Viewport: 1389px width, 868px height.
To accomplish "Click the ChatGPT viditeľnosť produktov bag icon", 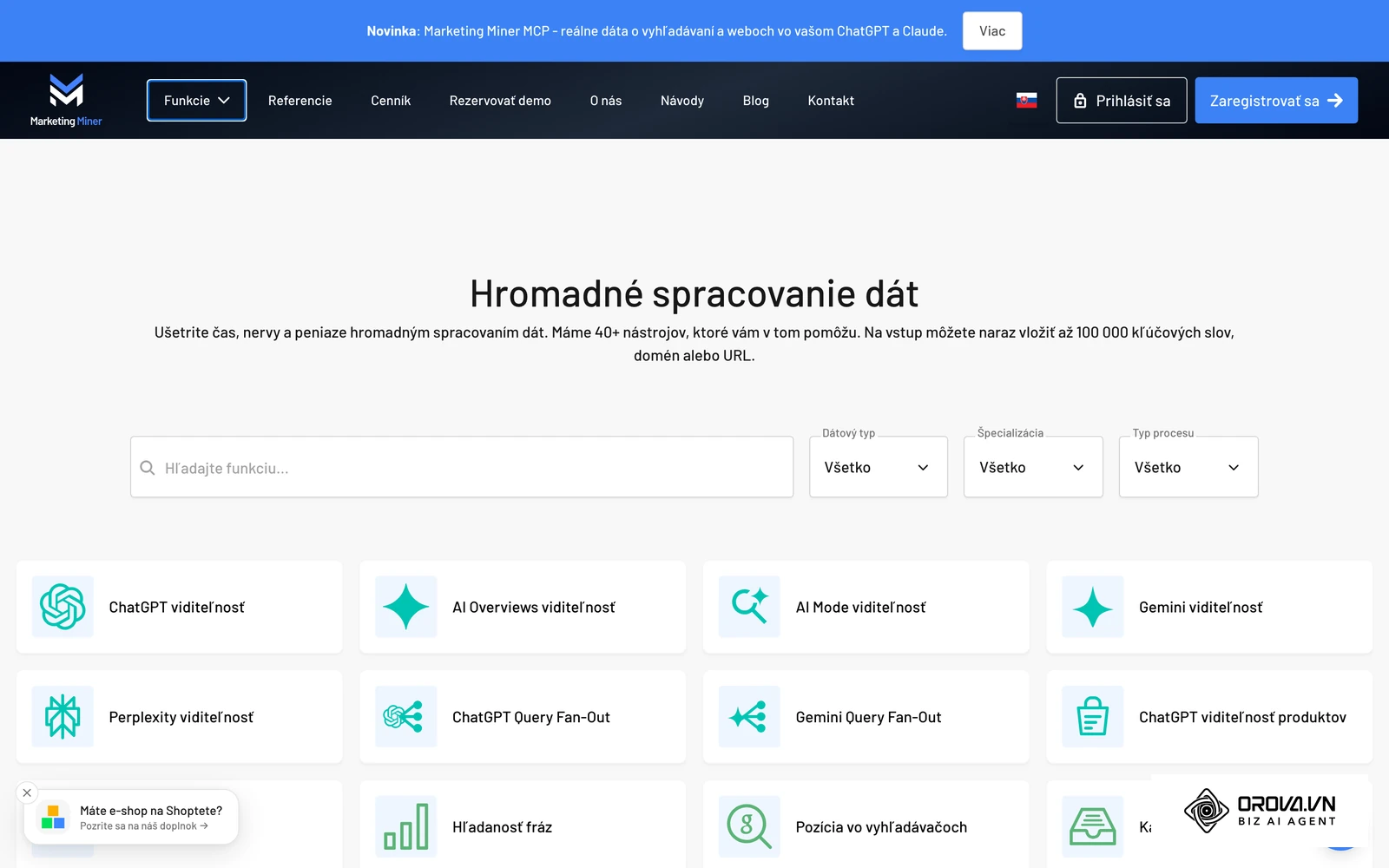I will pyautogui.click(x=1093, y=717).
